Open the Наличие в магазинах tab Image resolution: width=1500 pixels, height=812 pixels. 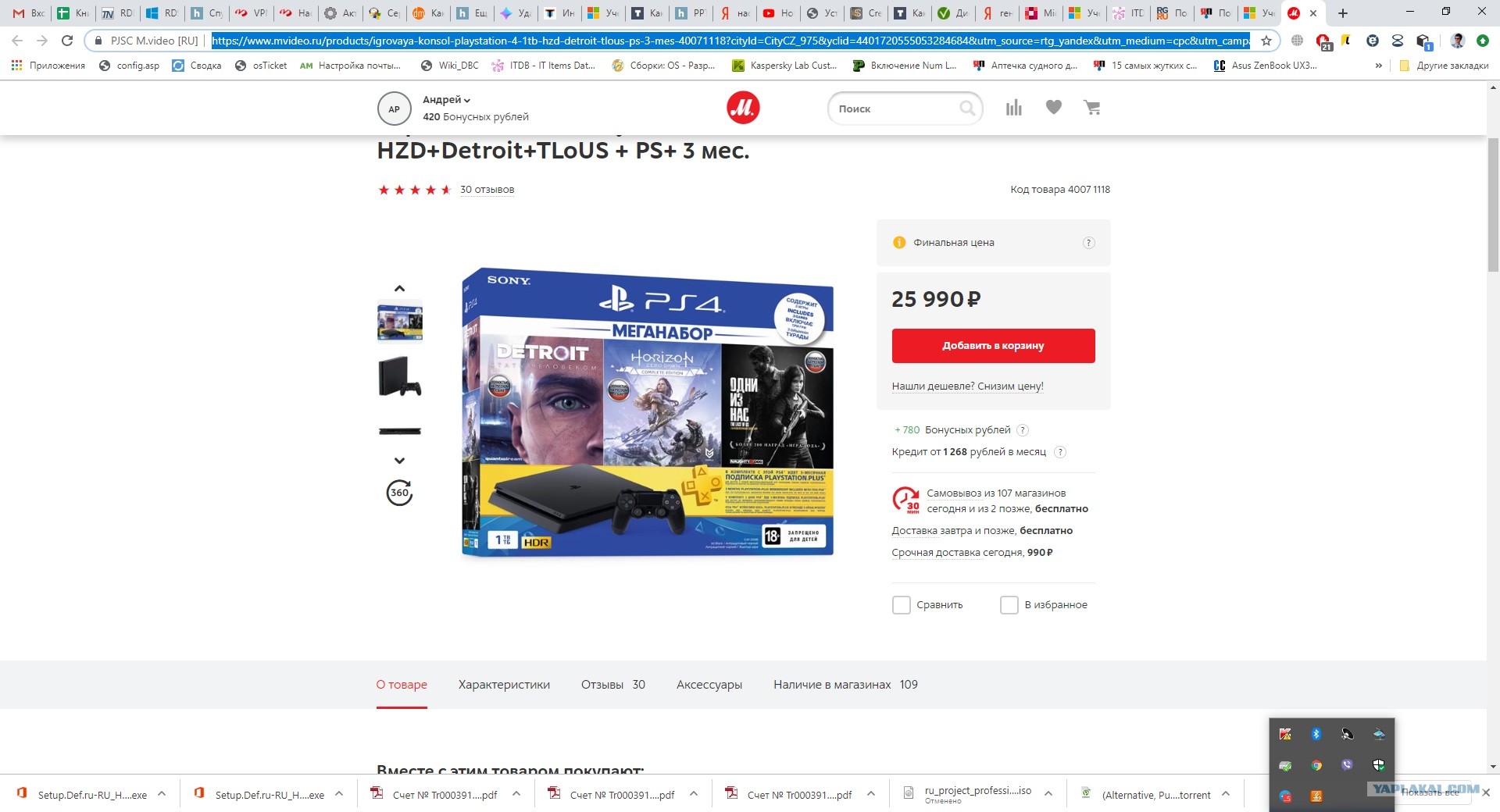pyautogui.click(x=845, y=685)
